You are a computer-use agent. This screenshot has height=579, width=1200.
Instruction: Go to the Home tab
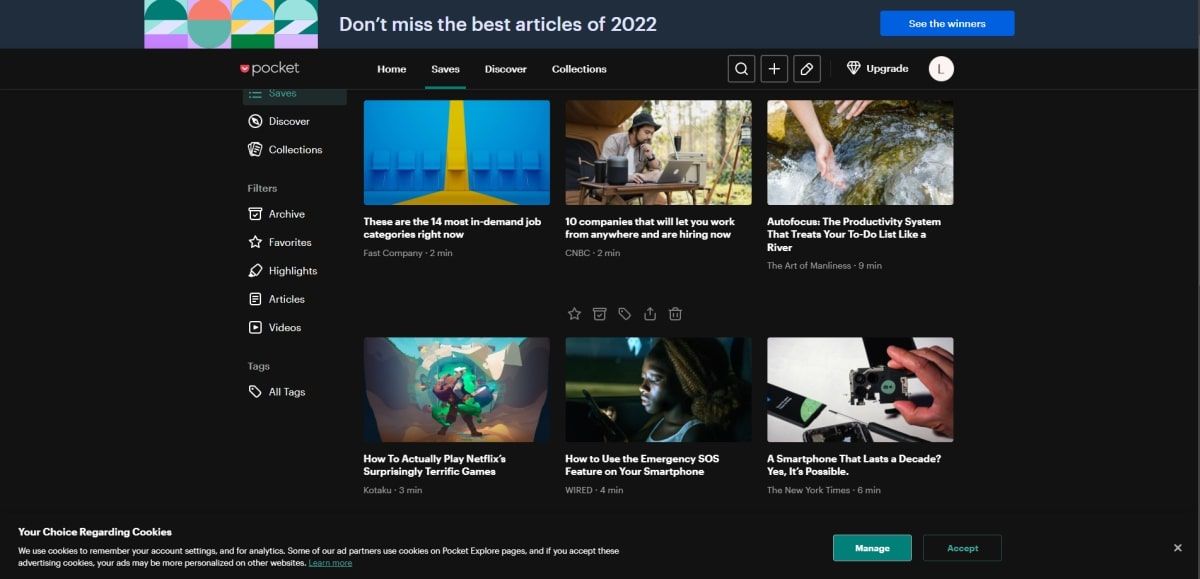point(391,69)
